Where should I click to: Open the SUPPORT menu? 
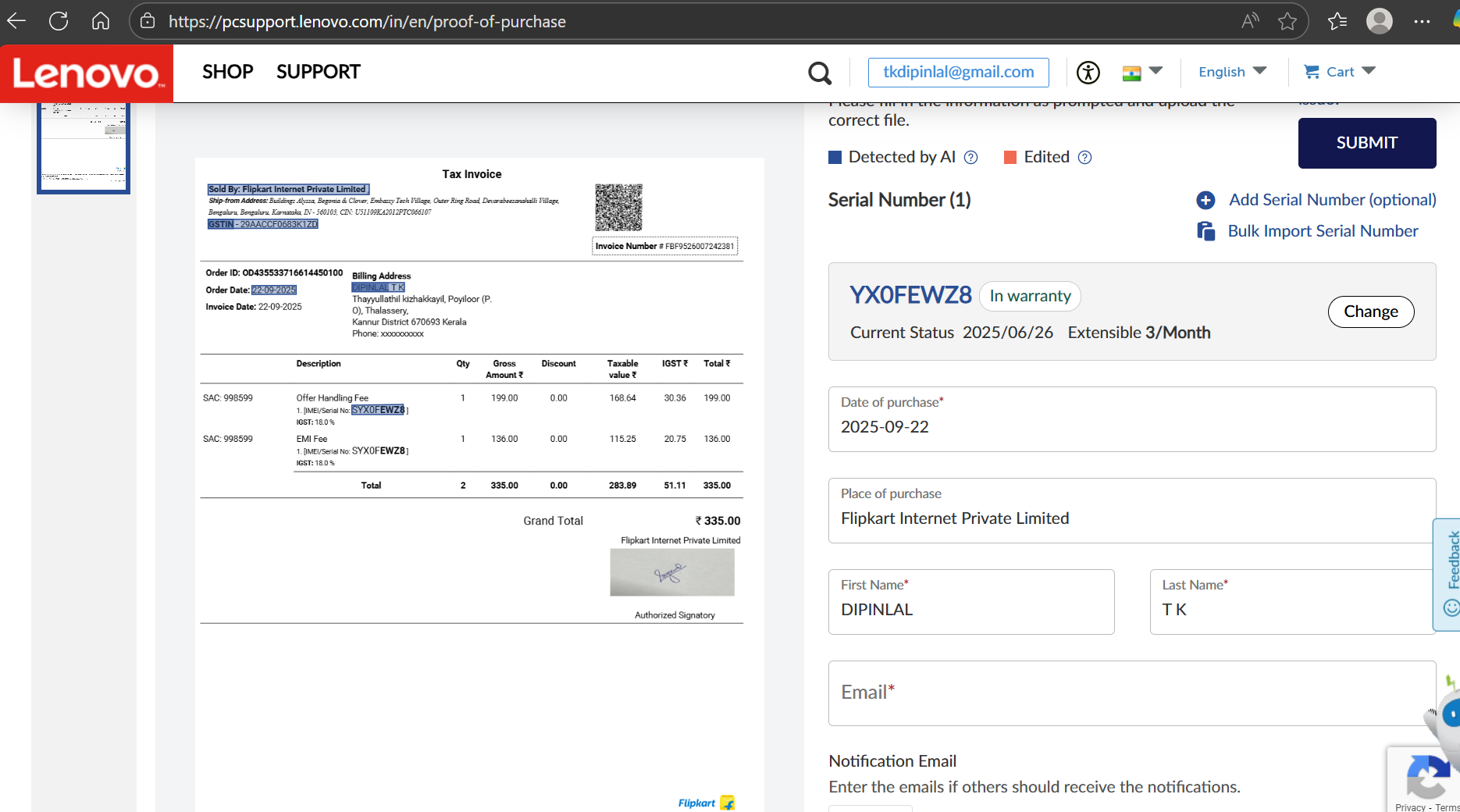click(318, 72)
